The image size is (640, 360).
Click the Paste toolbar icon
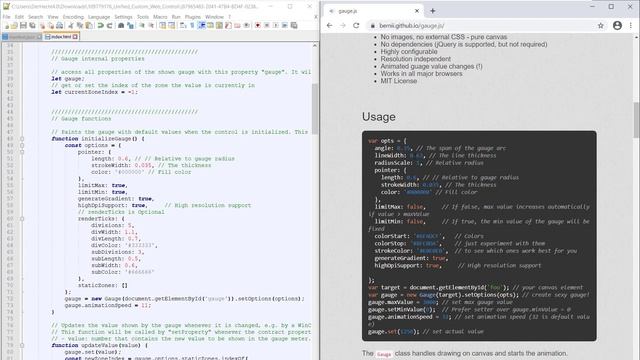(89, 25)
